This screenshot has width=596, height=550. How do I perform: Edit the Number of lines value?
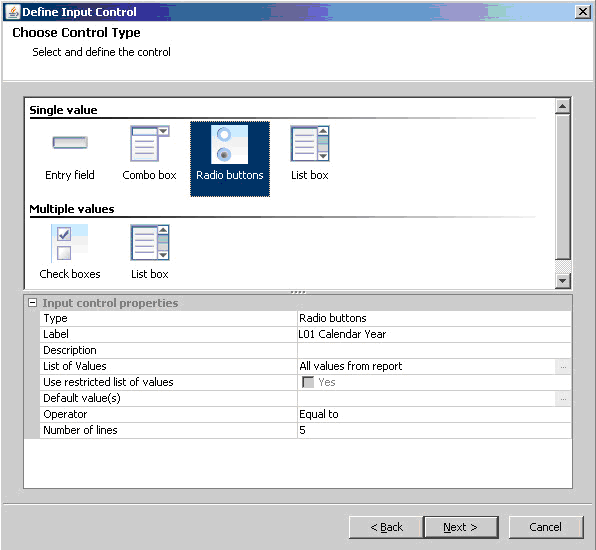pos(434,430)
